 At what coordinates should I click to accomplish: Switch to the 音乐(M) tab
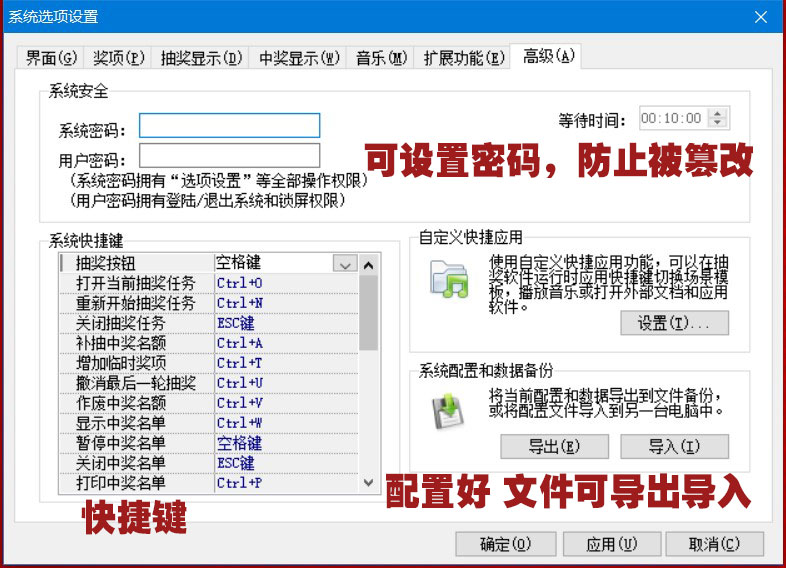(x=381, y=57)
